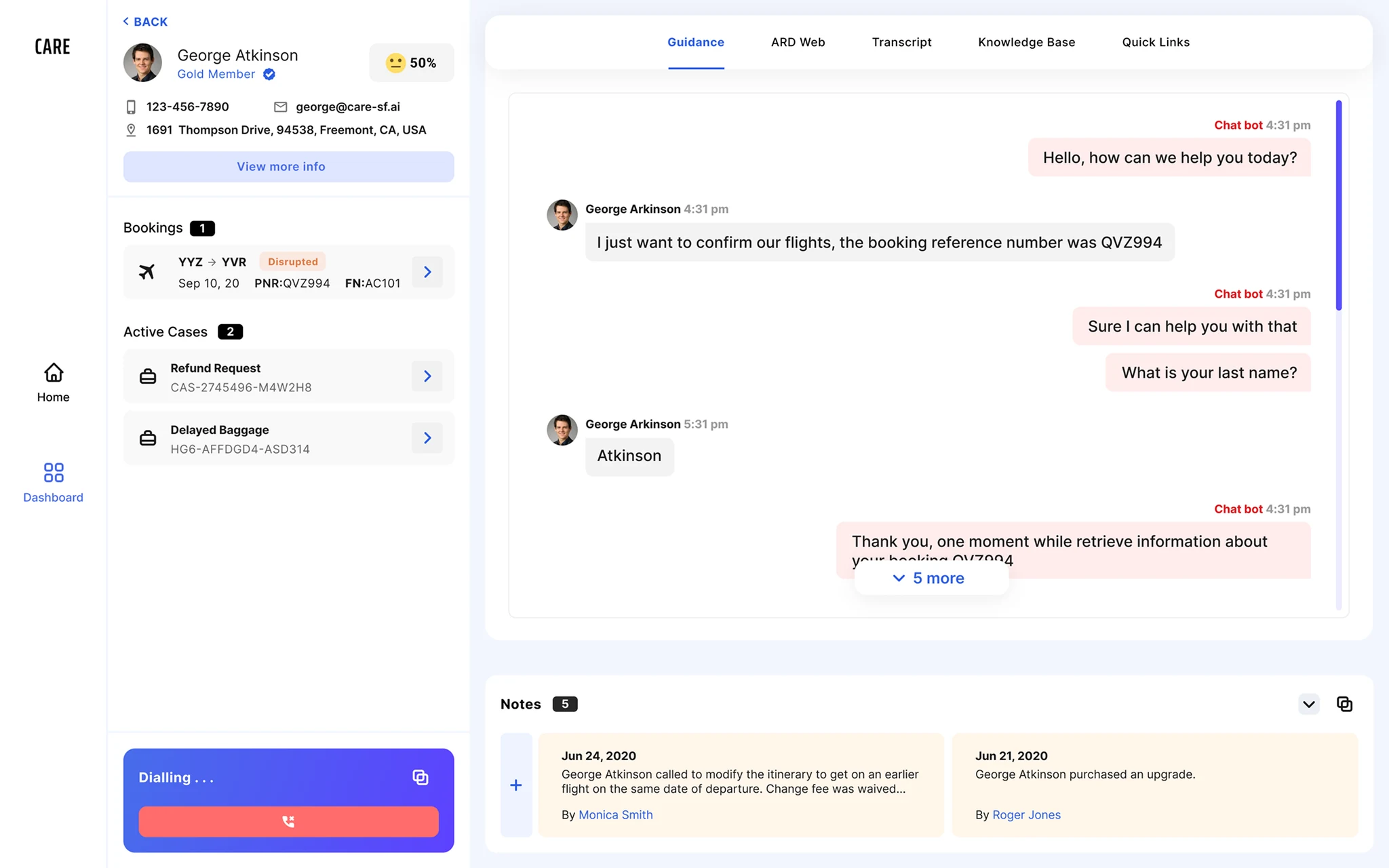This screenshot has height=868, width=1389.
Task: Open Monica Smith author link
Action: point(615,814)
